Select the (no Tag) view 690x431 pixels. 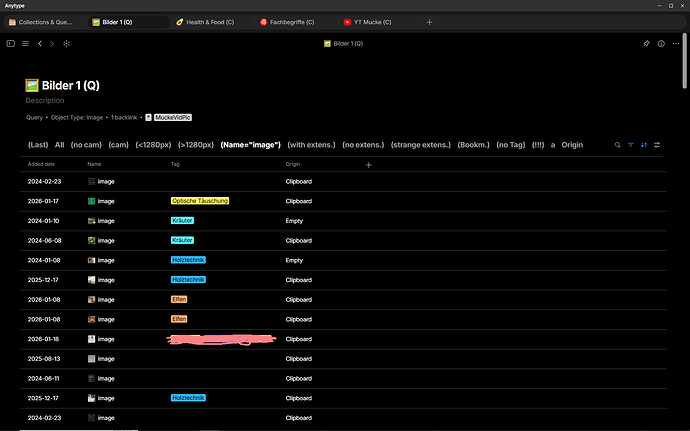[510, 145]
